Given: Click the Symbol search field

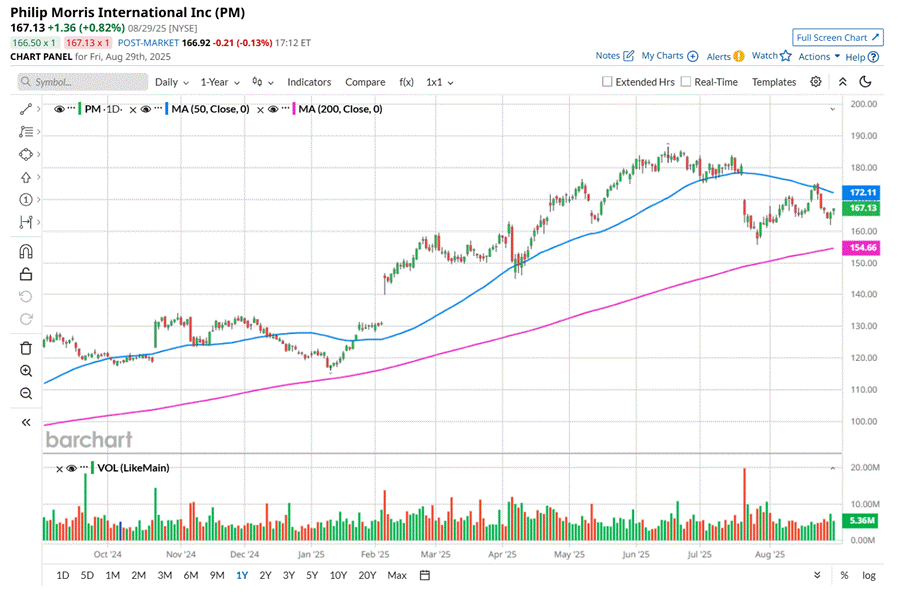Looking at the screenshot, I should [x=83, y=82].
